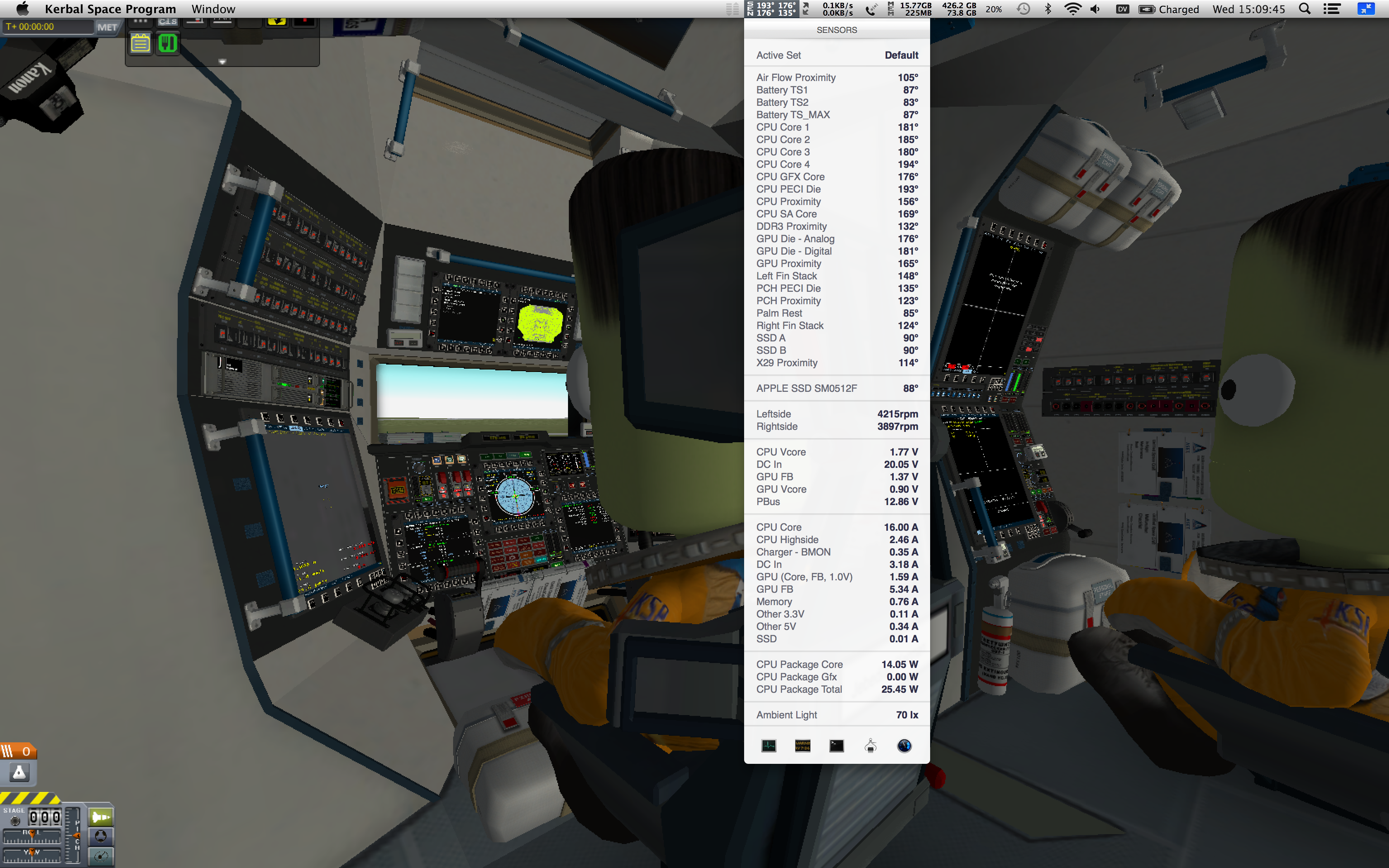Image resolution: width=1389 pixels, height=868 pixels.
Task: Click the blue arrows icon in menu bar
Action: click(x=1366, y=9)
